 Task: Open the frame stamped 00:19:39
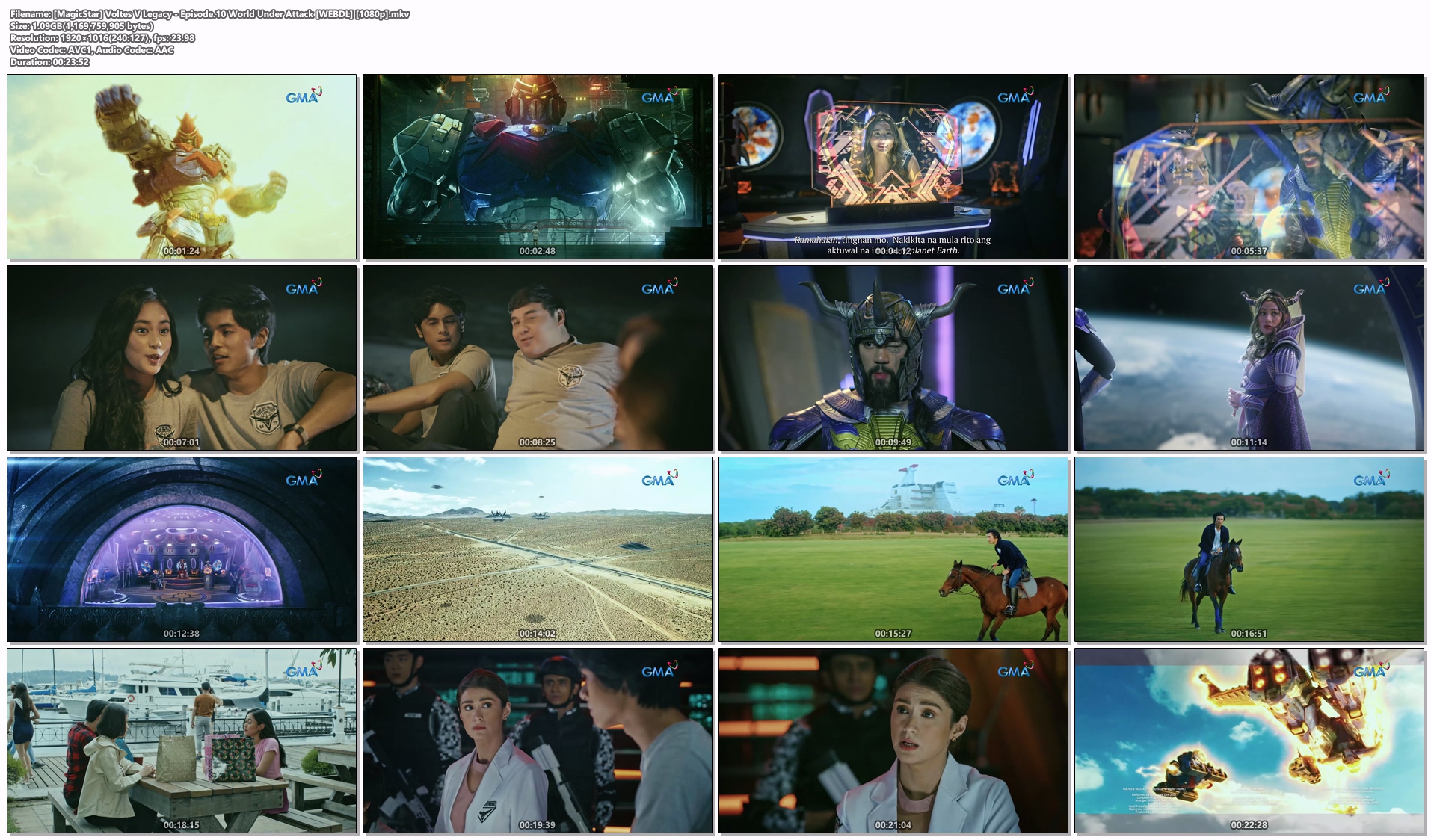tap(538, 741)
